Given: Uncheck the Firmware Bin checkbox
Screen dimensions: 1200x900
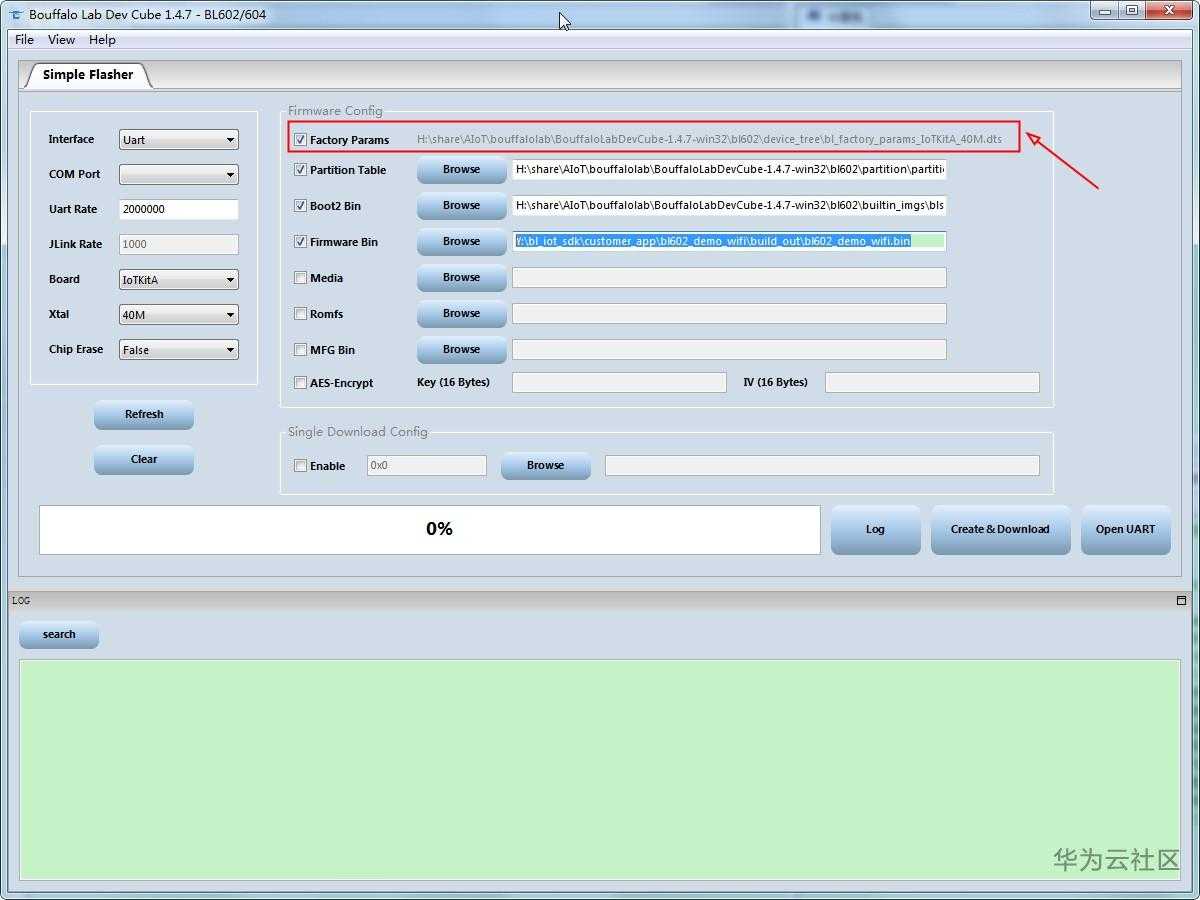Looking at the screenshot, I should click(x=300, y=242).
